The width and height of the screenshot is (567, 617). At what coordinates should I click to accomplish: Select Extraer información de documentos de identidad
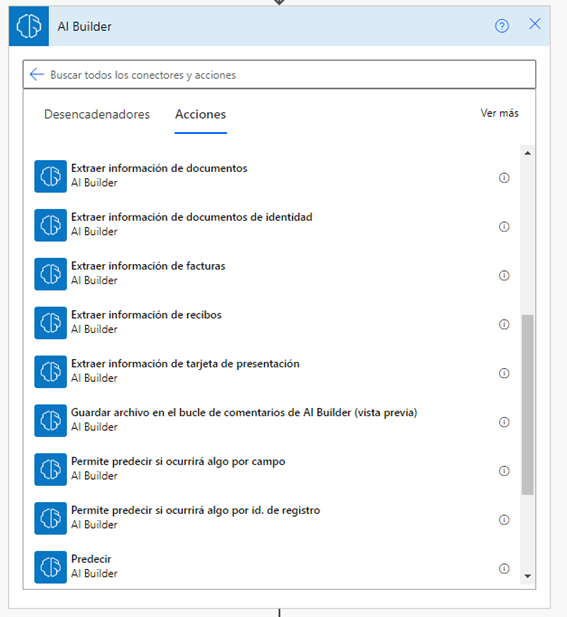pos(192,217)
